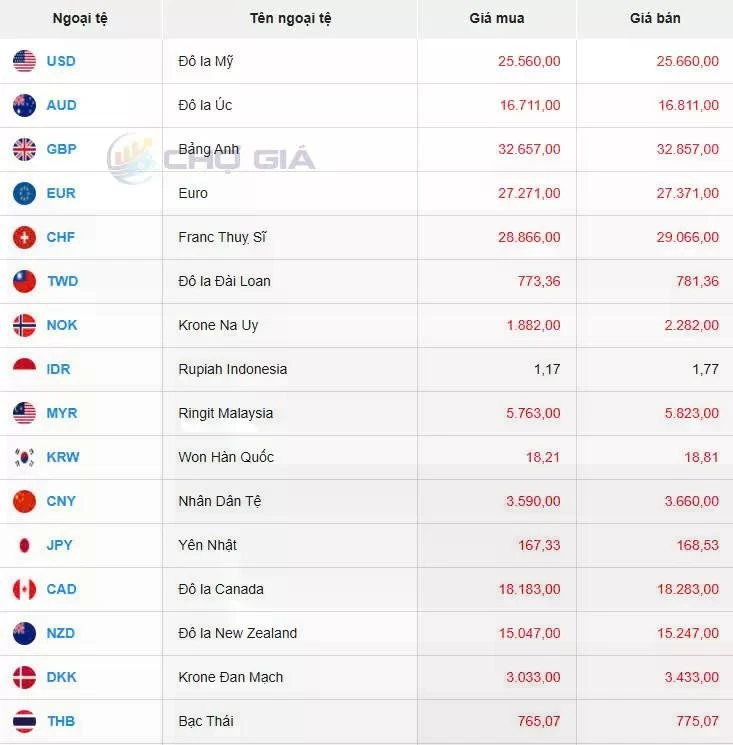Click the Chợ Giá watermark logo
The width and height of the screenshot is (733, 745).
(x=211, y=158)
